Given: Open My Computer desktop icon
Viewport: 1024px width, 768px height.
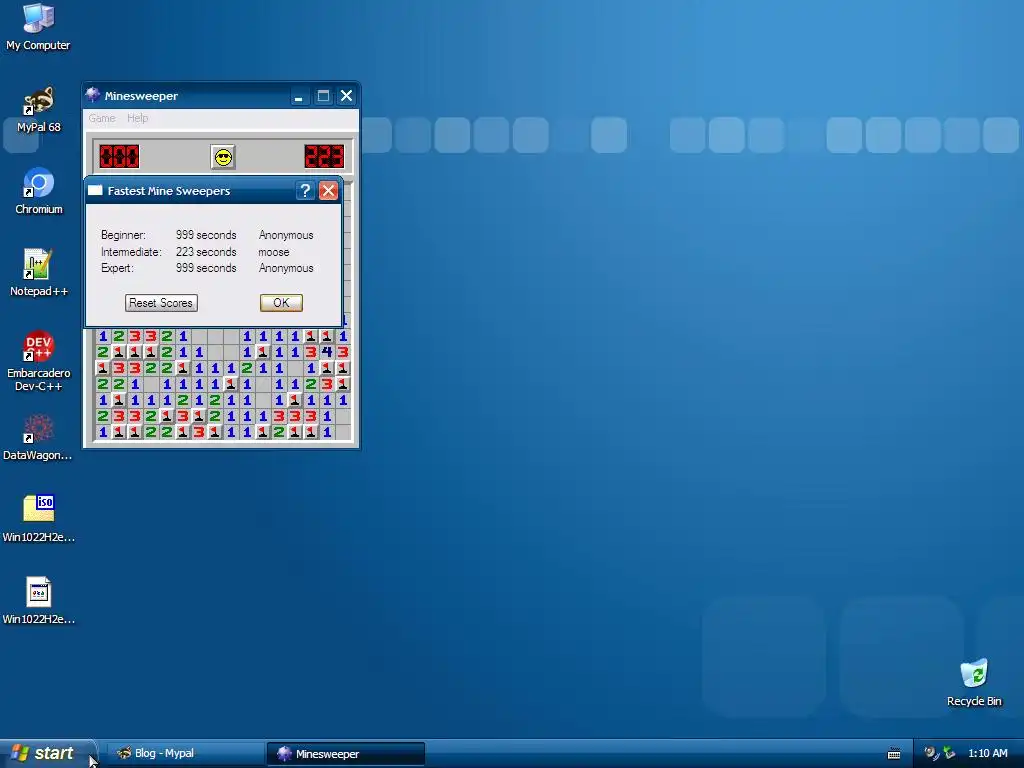Looking at the screenshot, I should [38, 27].
